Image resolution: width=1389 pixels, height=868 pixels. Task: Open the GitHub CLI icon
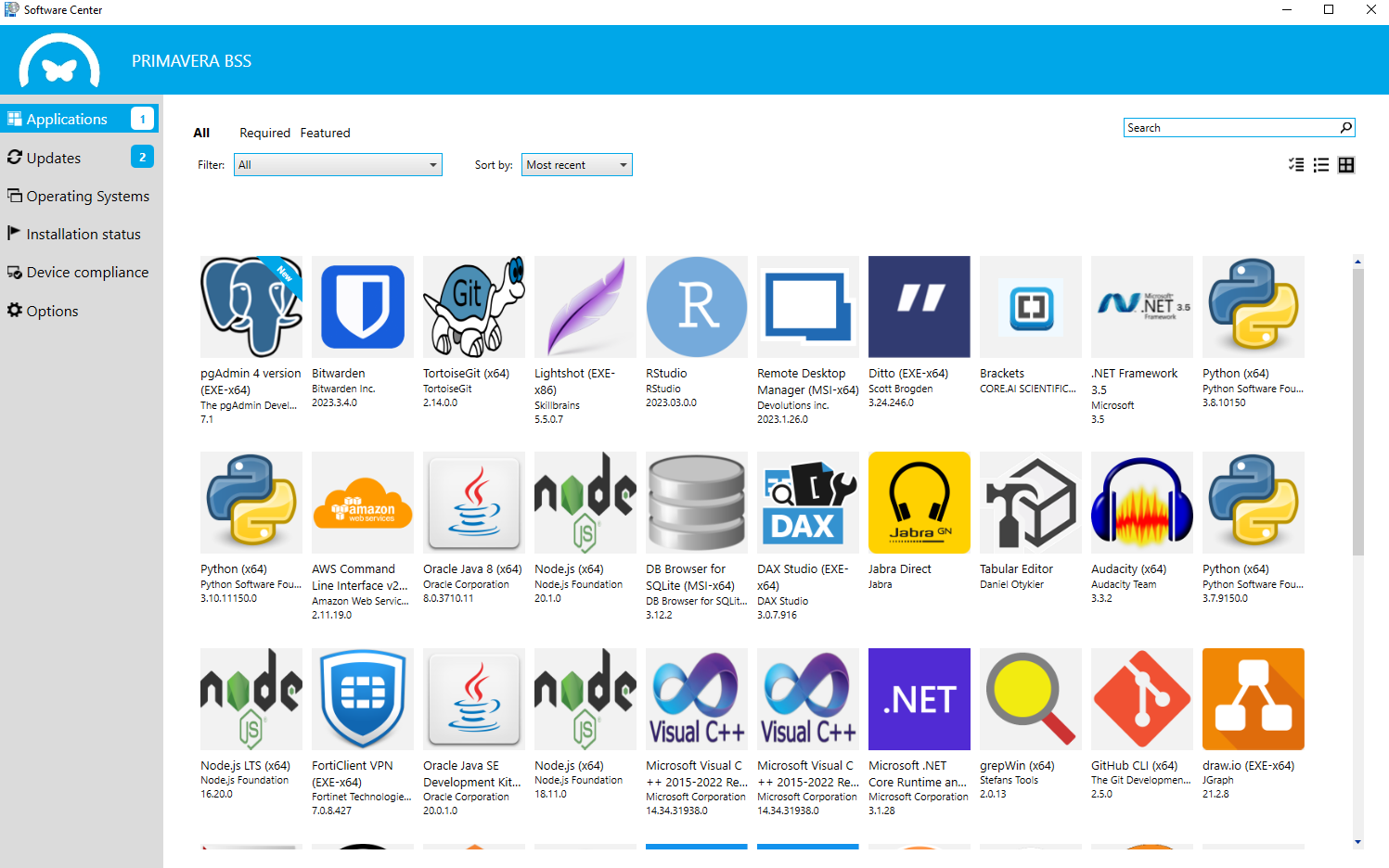(1142, 699)
